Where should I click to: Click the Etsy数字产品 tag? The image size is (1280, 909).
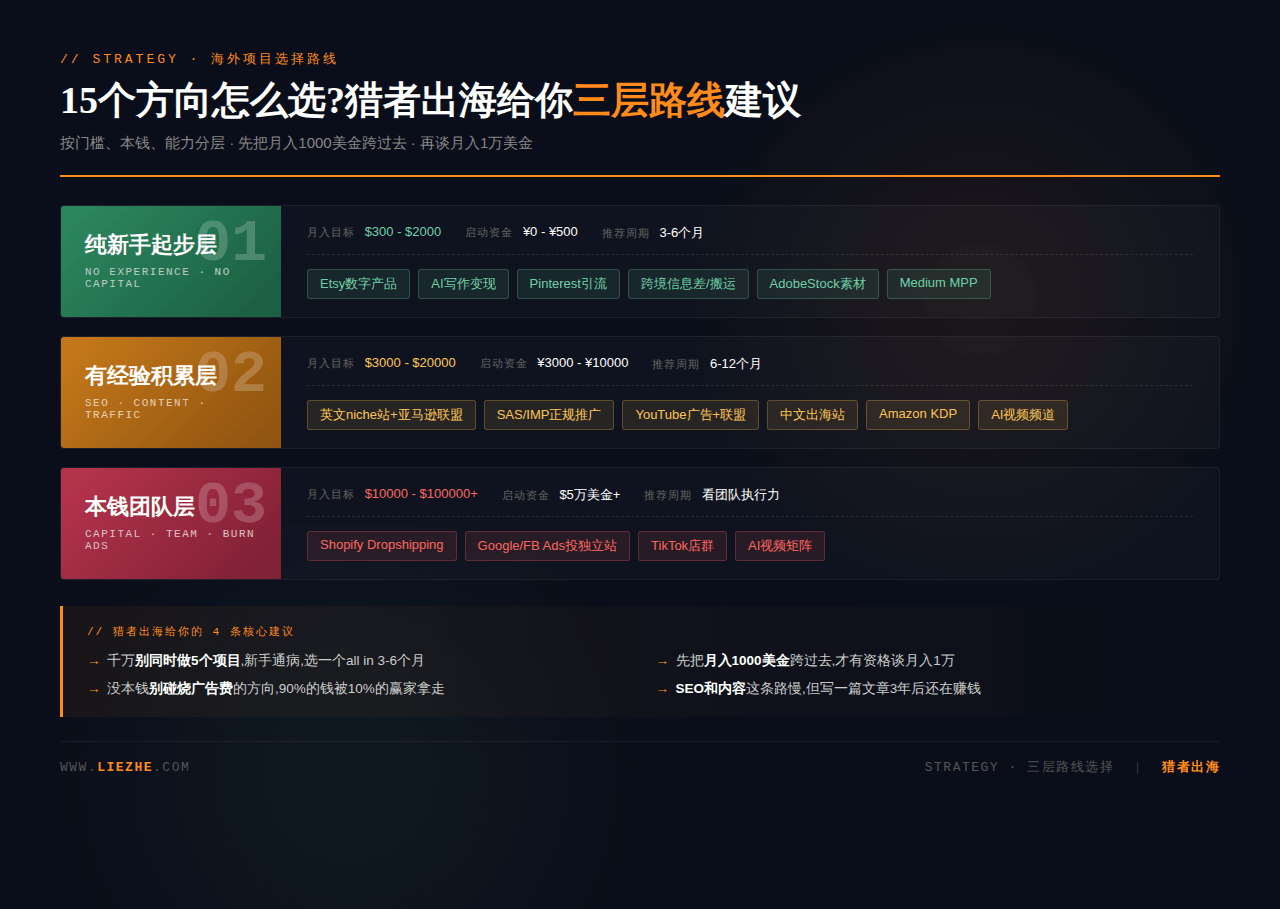(x=358, y=284)
